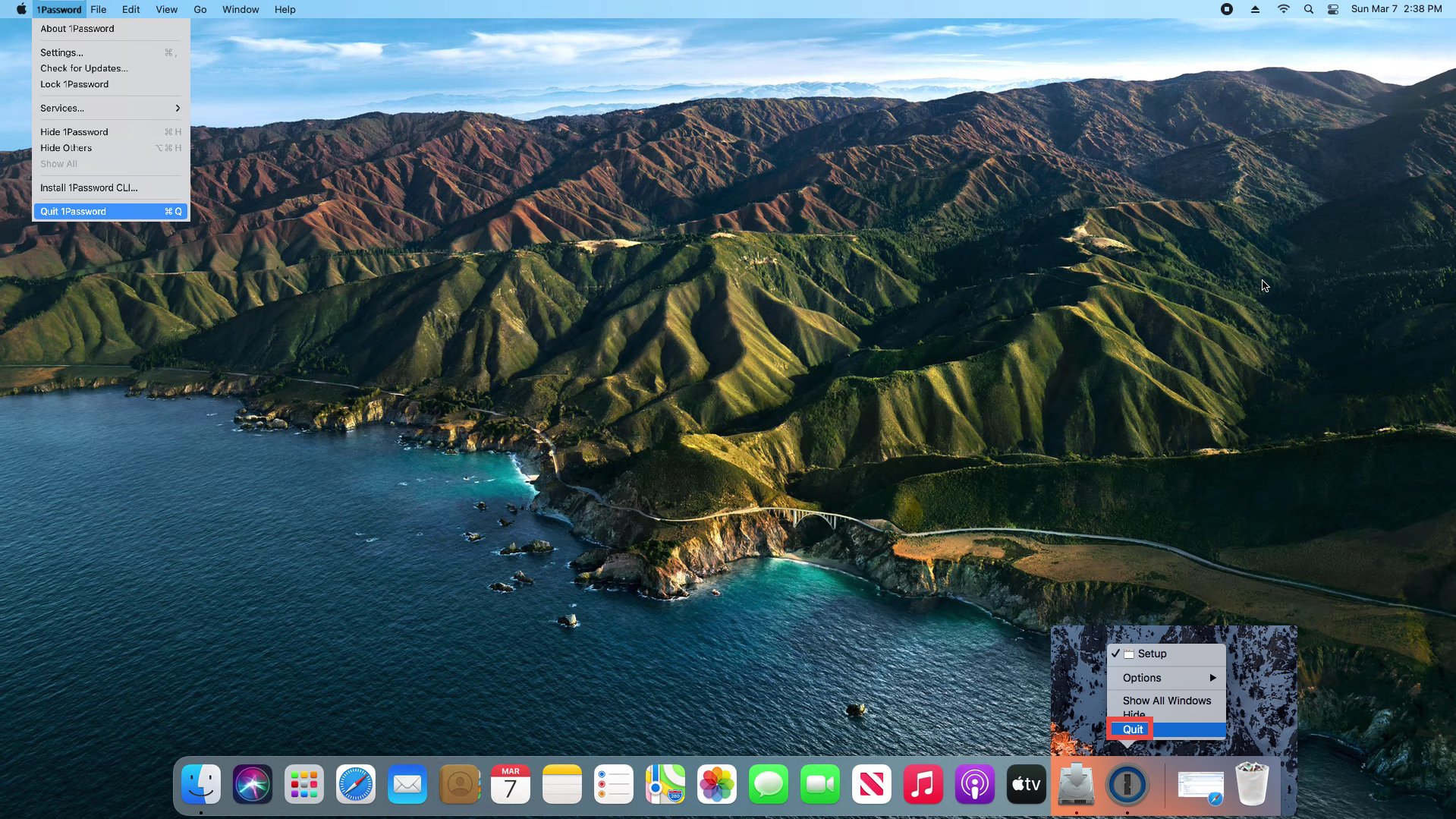This screenshot has width=1456, height=819.
Task: Click the date and time in menu bar
Action: point(1396,9)
